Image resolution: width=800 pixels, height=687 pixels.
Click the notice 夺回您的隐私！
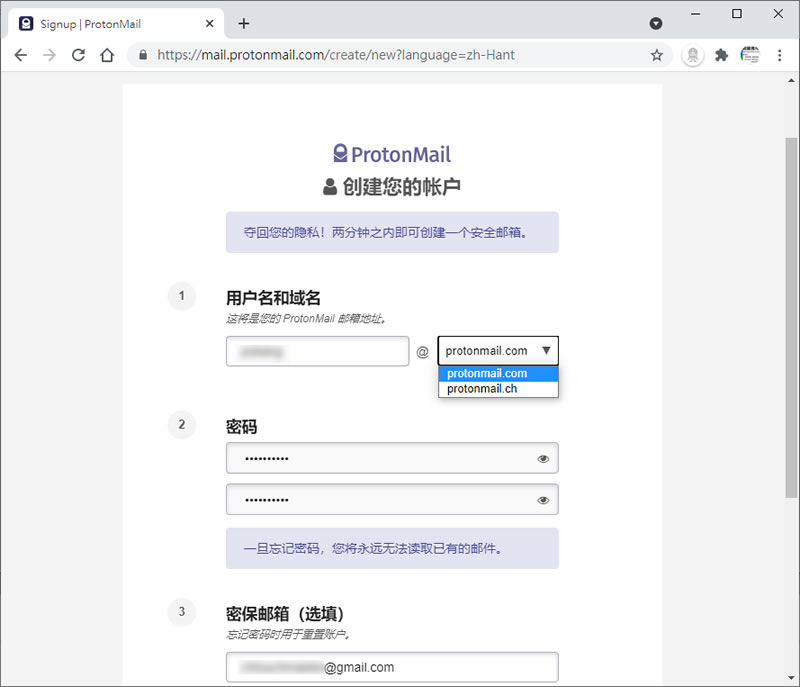[x=392, y=232]
